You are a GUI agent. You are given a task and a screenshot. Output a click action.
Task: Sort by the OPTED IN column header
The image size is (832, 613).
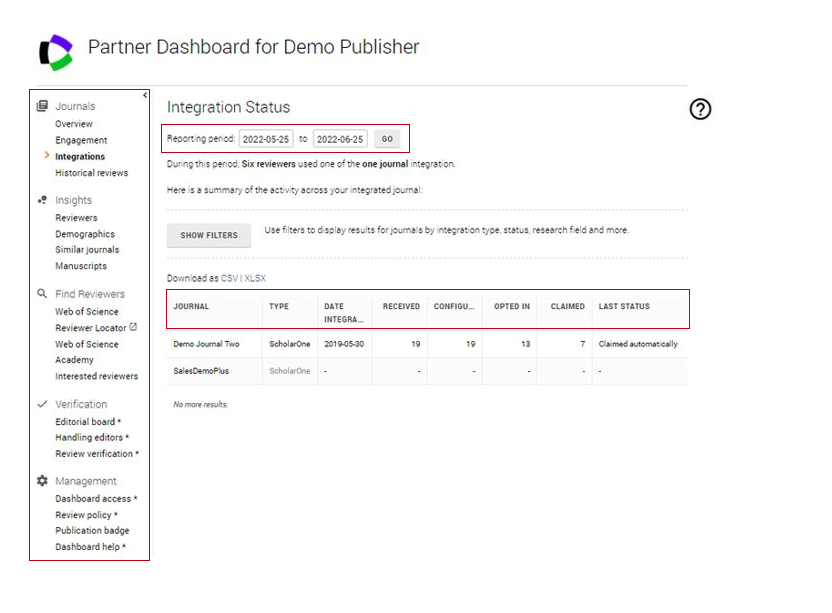[x=512, y=306]
